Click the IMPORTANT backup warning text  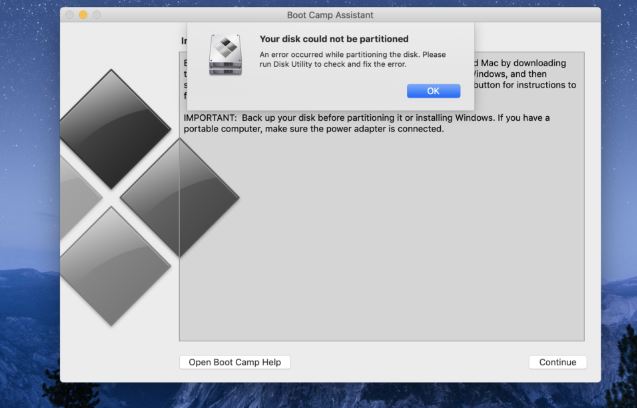pos(366,123)
